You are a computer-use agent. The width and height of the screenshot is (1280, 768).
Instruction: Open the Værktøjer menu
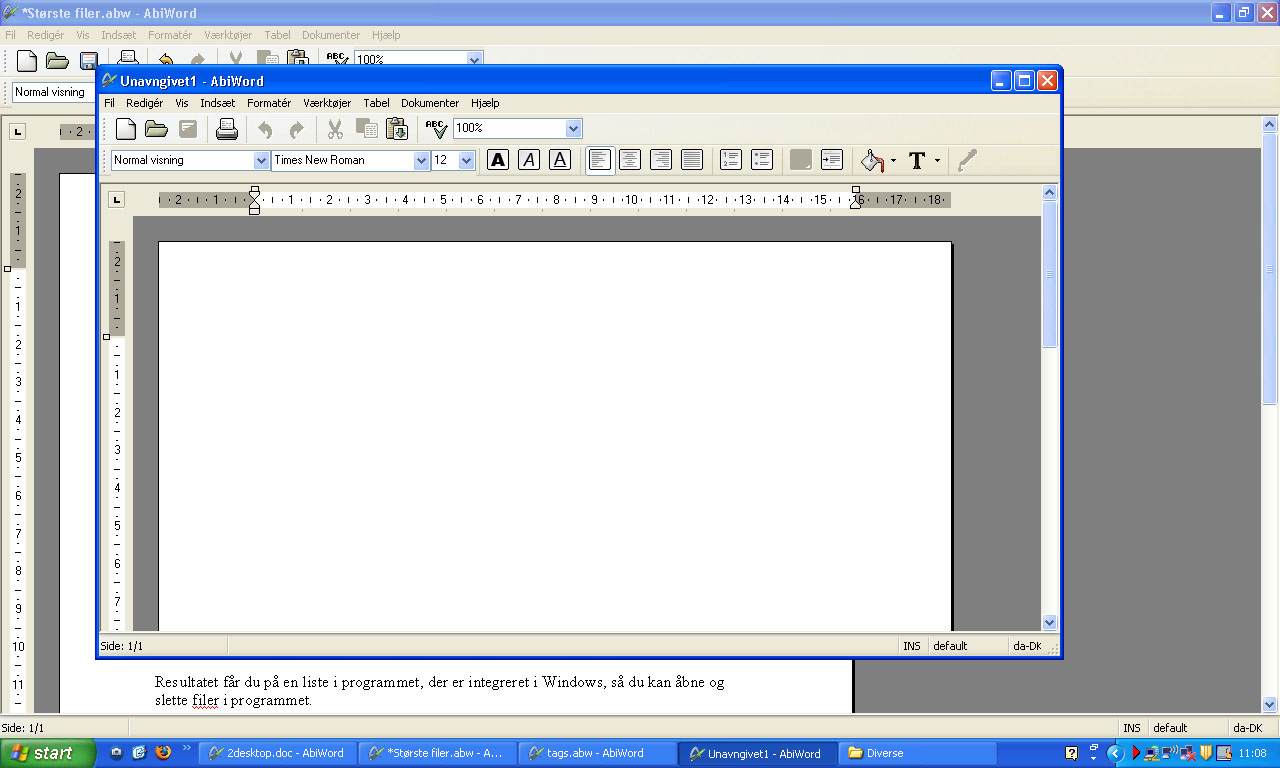point(327,103)
